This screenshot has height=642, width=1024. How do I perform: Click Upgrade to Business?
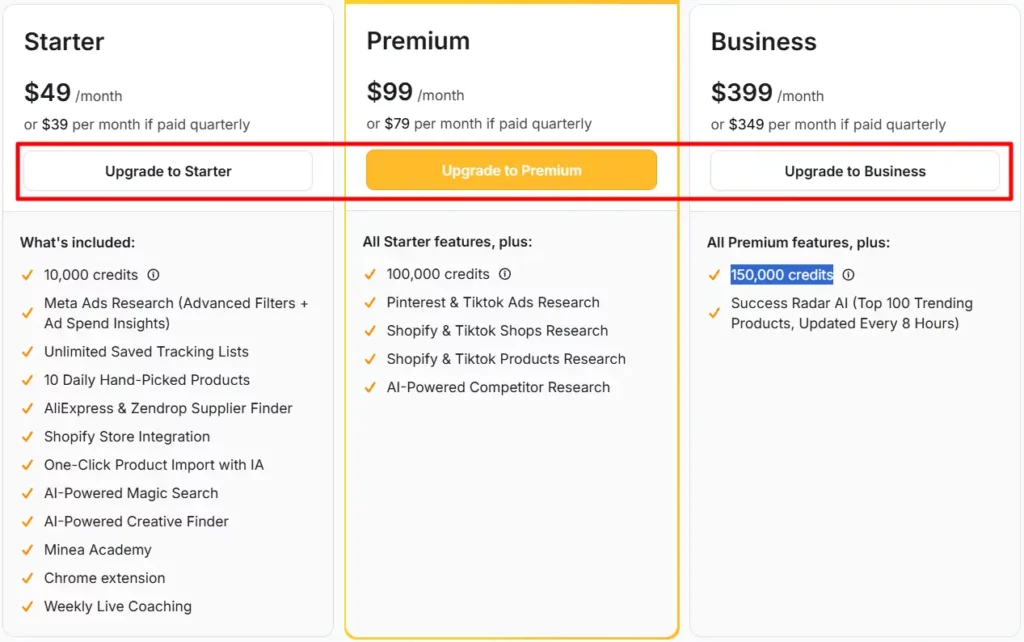pyautogui.click(x=855, y=170)
